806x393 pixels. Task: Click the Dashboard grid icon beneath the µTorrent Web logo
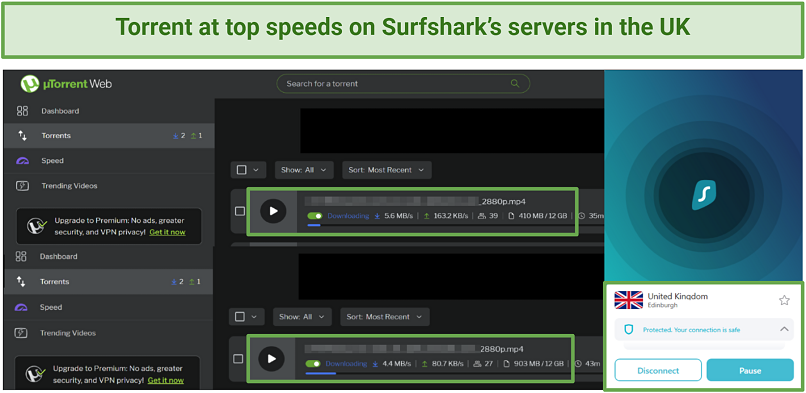pos(22,111)
